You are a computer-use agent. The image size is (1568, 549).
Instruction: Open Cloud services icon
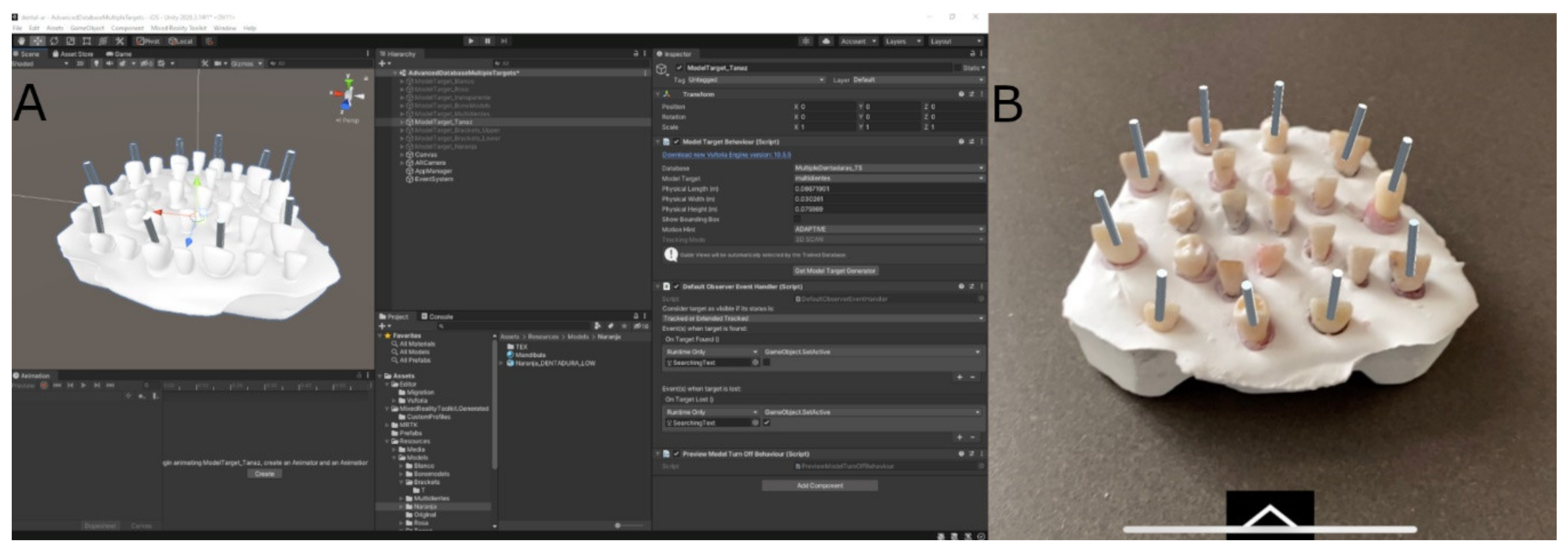click(x=826, y=41)
